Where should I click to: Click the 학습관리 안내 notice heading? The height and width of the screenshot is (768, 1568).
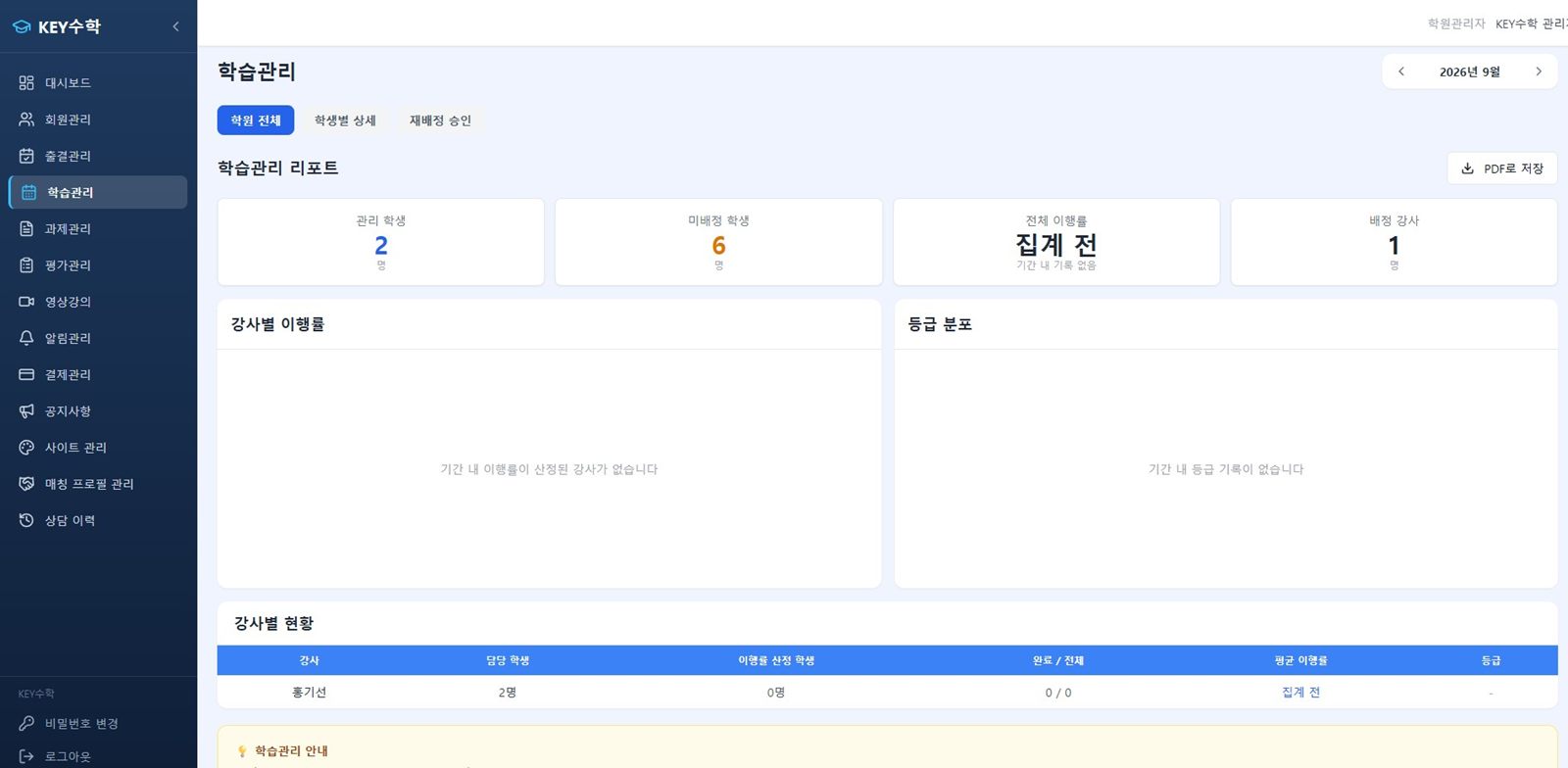click(291, 751)
